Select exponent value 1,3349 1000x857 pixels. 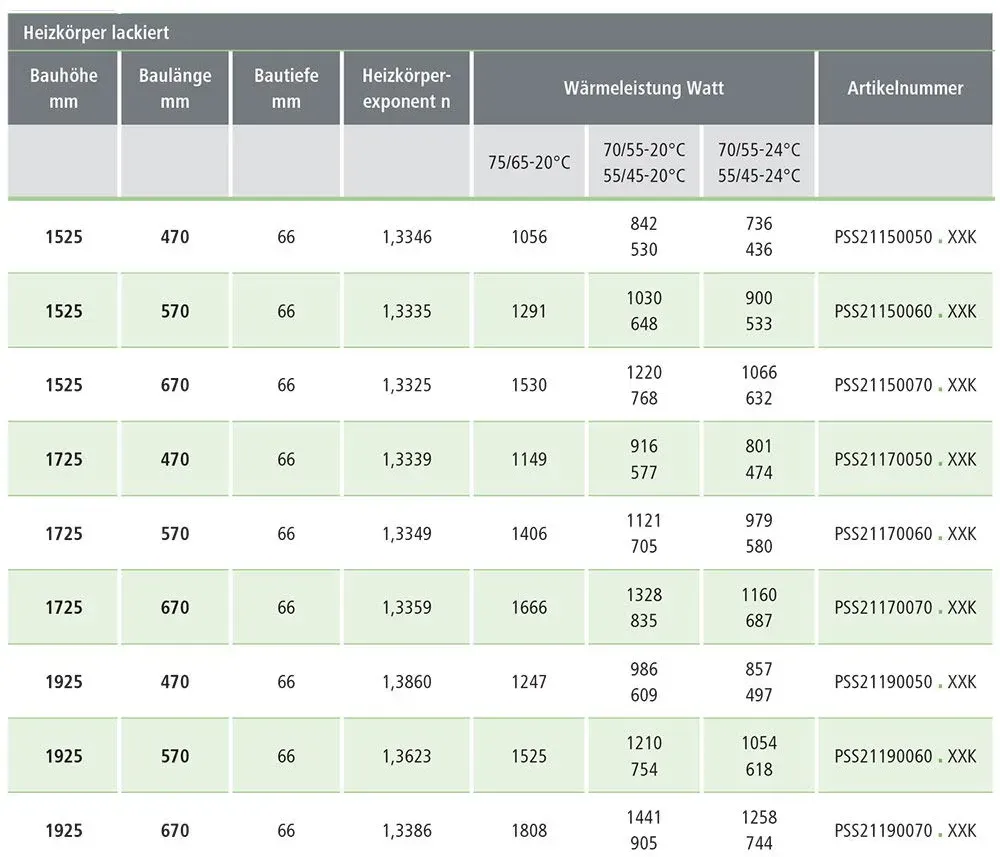(407, 534)
